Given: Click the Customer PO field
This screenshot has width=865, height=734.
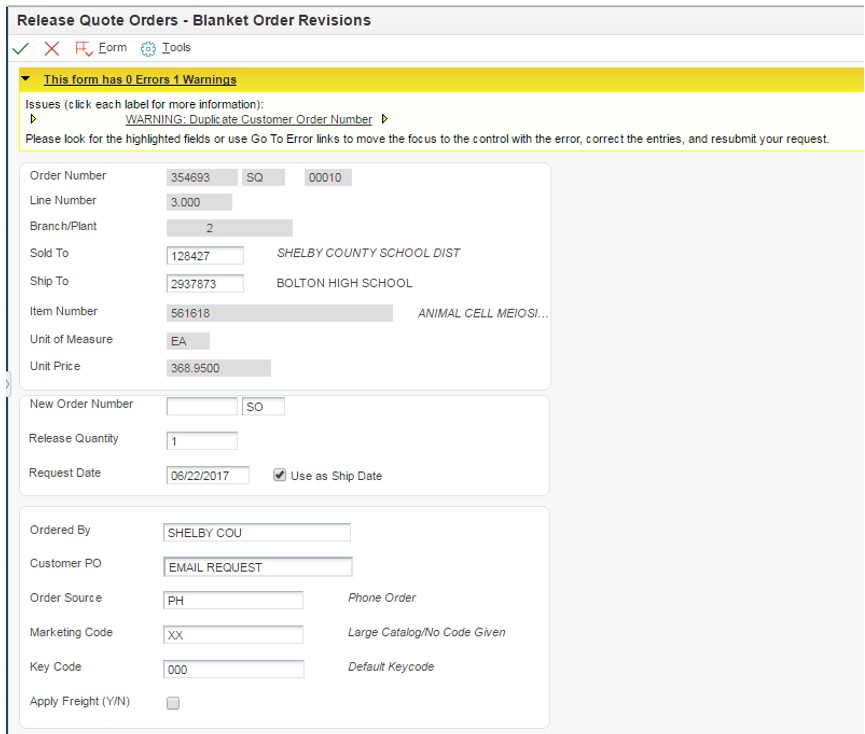Looking at the screenshot, I should (258, 567).
